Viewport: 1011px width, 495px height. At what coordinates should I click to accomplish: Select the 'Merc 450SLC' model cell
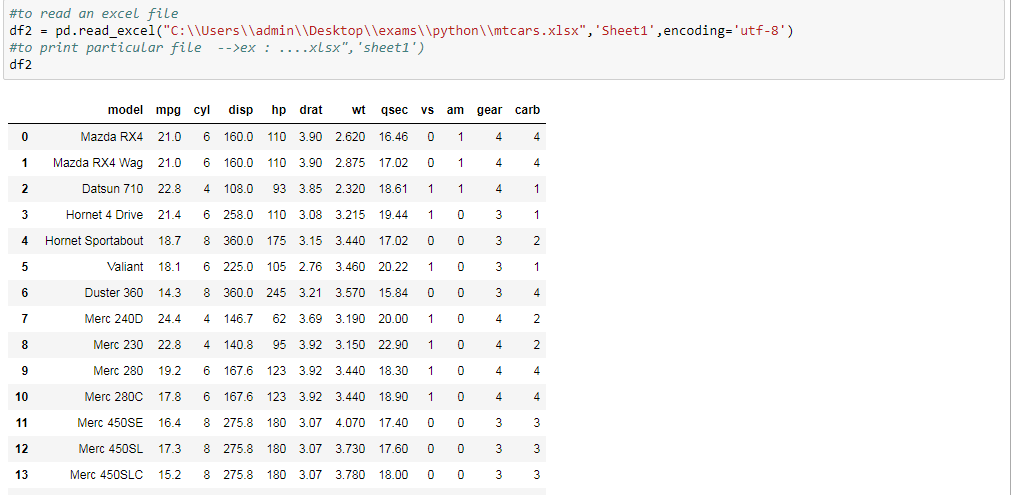click(107, 475)
